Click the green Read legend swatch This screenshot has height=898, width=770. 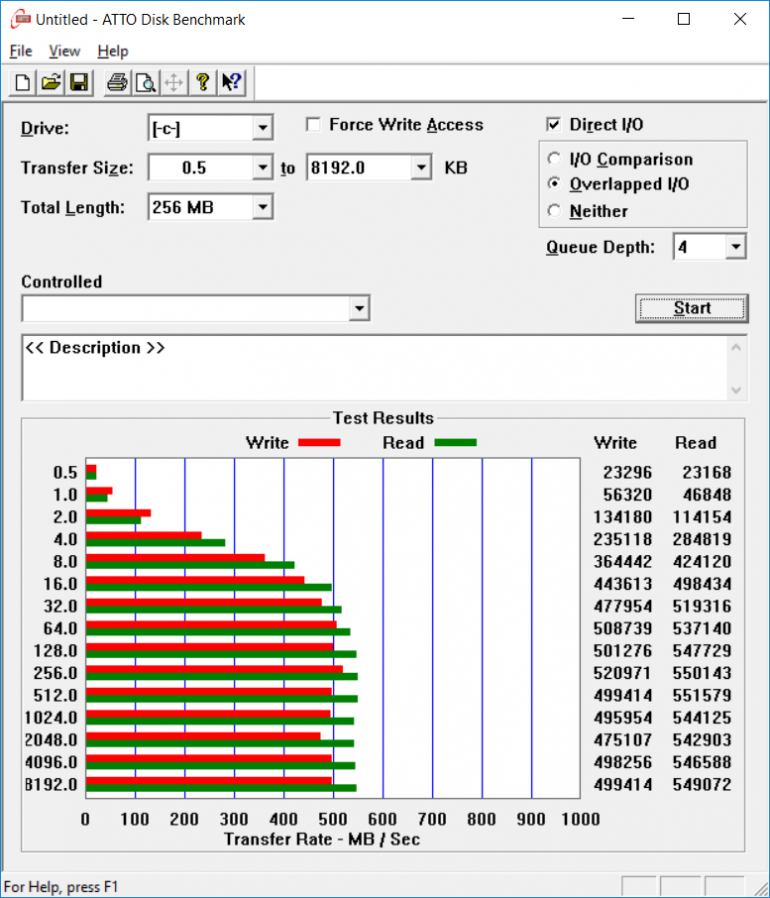(x=455, y=443)
